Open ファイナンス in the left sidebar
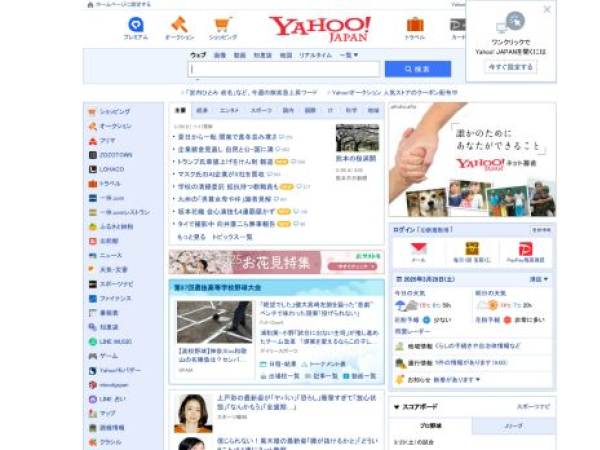600x450 pixels. click(115, 298)
